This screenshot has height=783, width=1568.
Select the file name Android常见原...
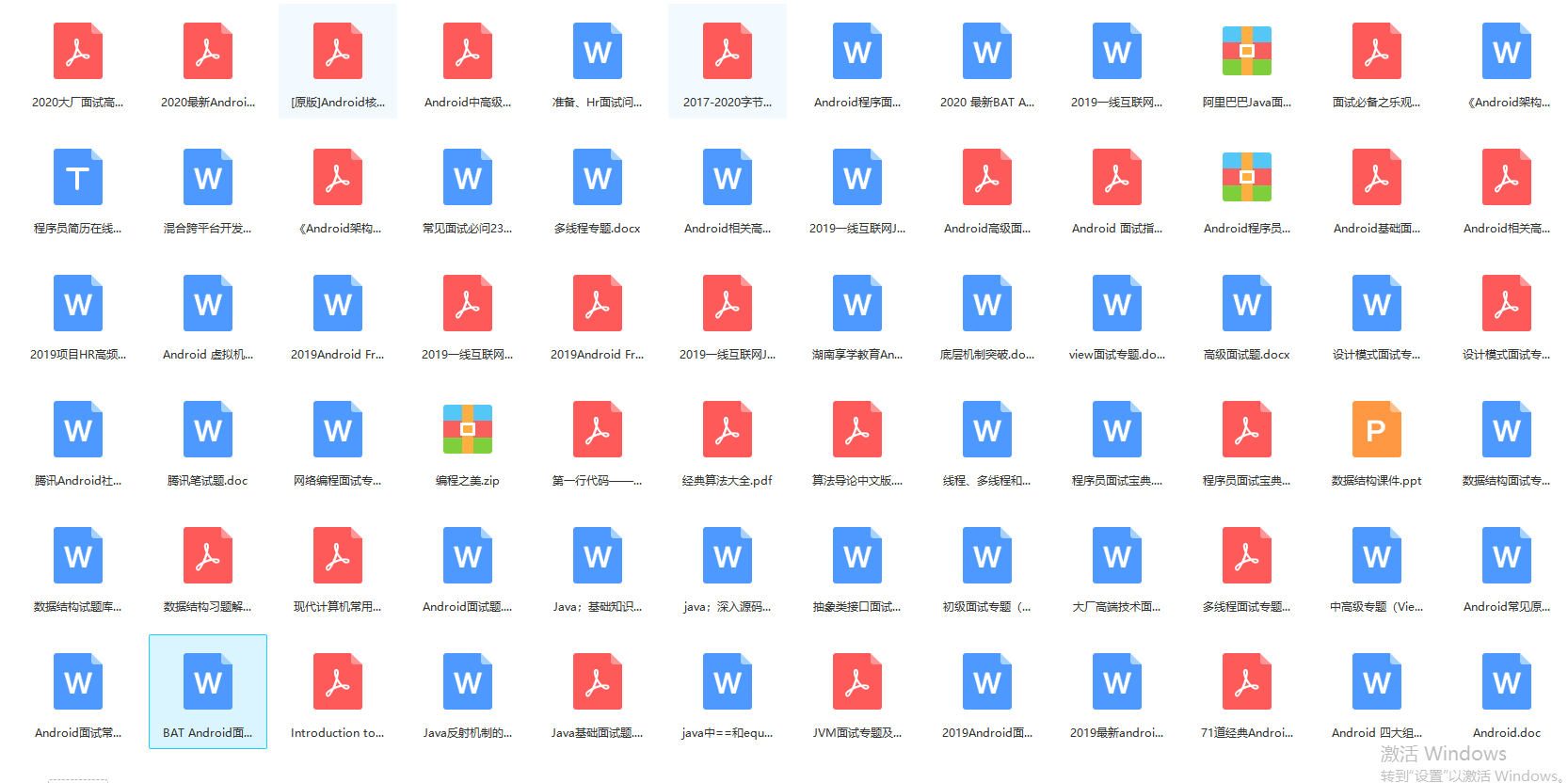[x=1507, y=607]
